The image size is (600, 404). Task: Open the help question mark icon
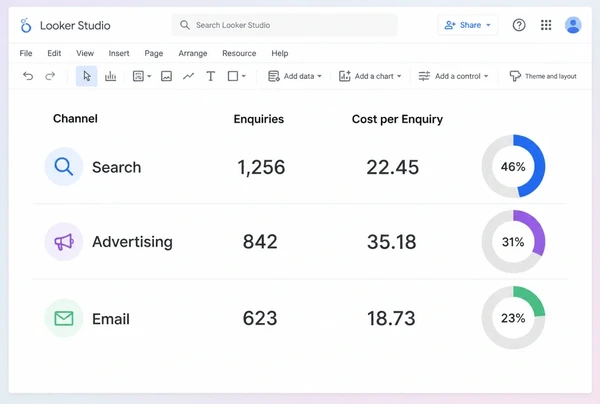(x=519, y=25)
